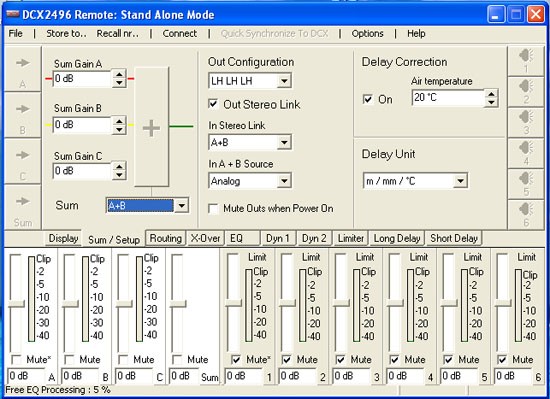Viewport: 550px width, 399px height.
Task: Switch to the Dyn 2 tab
Action: click(x=314, y=238)
